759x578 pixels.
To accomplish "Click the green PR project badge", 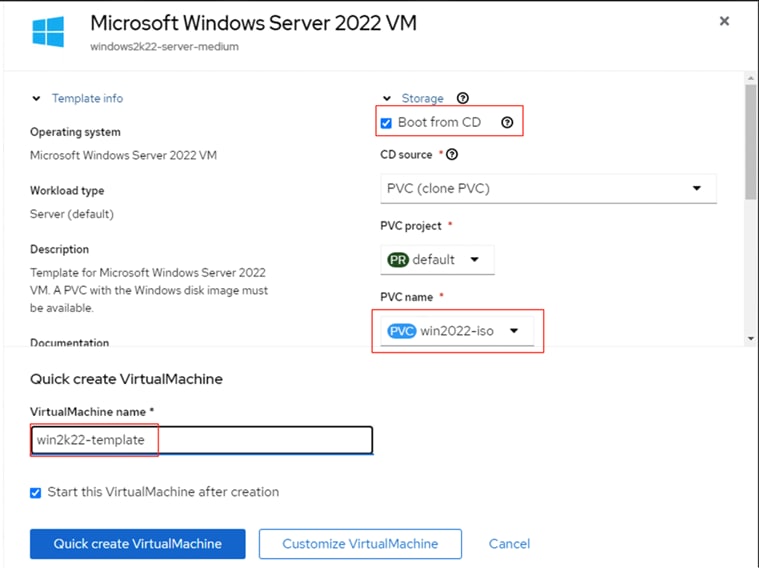I will point(398,260).
